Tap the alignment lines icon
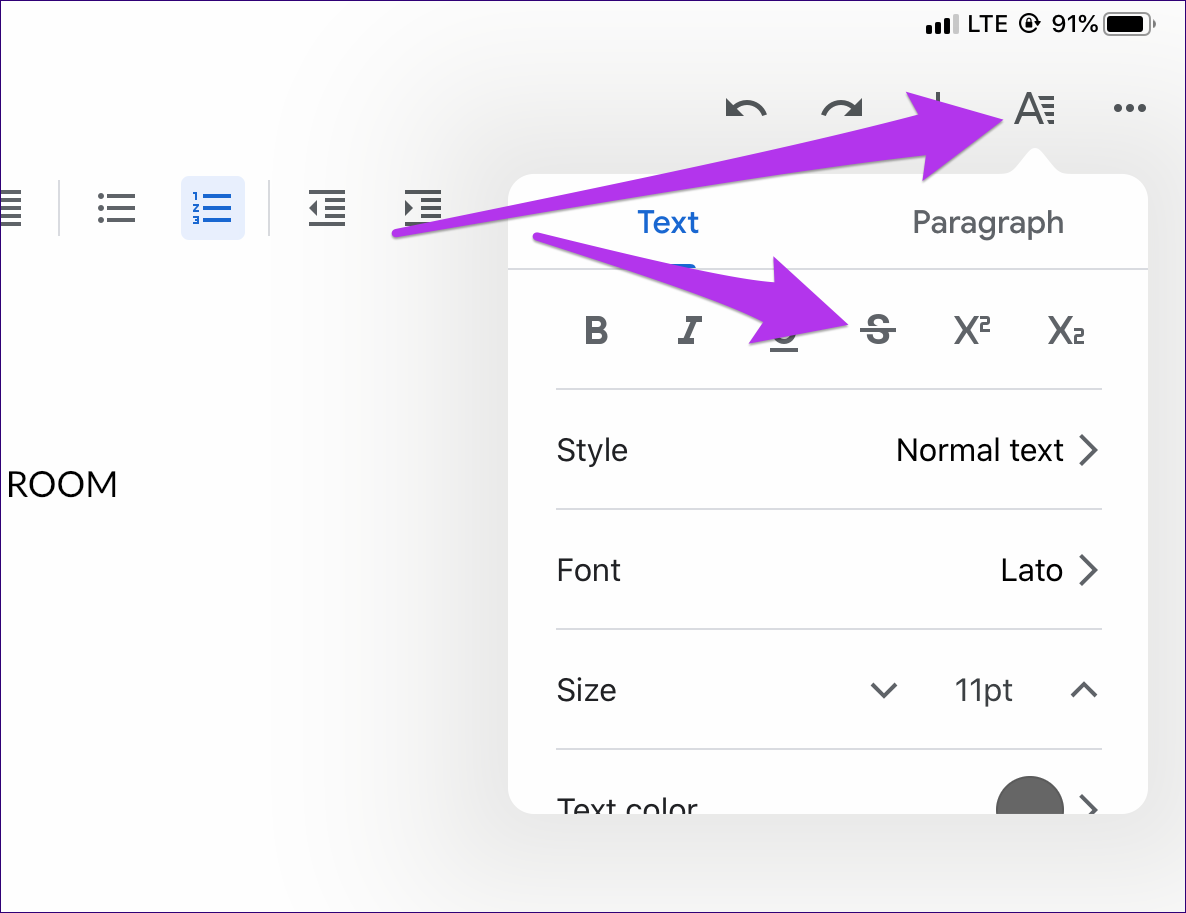The width and height of the screenshot is (1186, 913). click(x=11, y=208)
